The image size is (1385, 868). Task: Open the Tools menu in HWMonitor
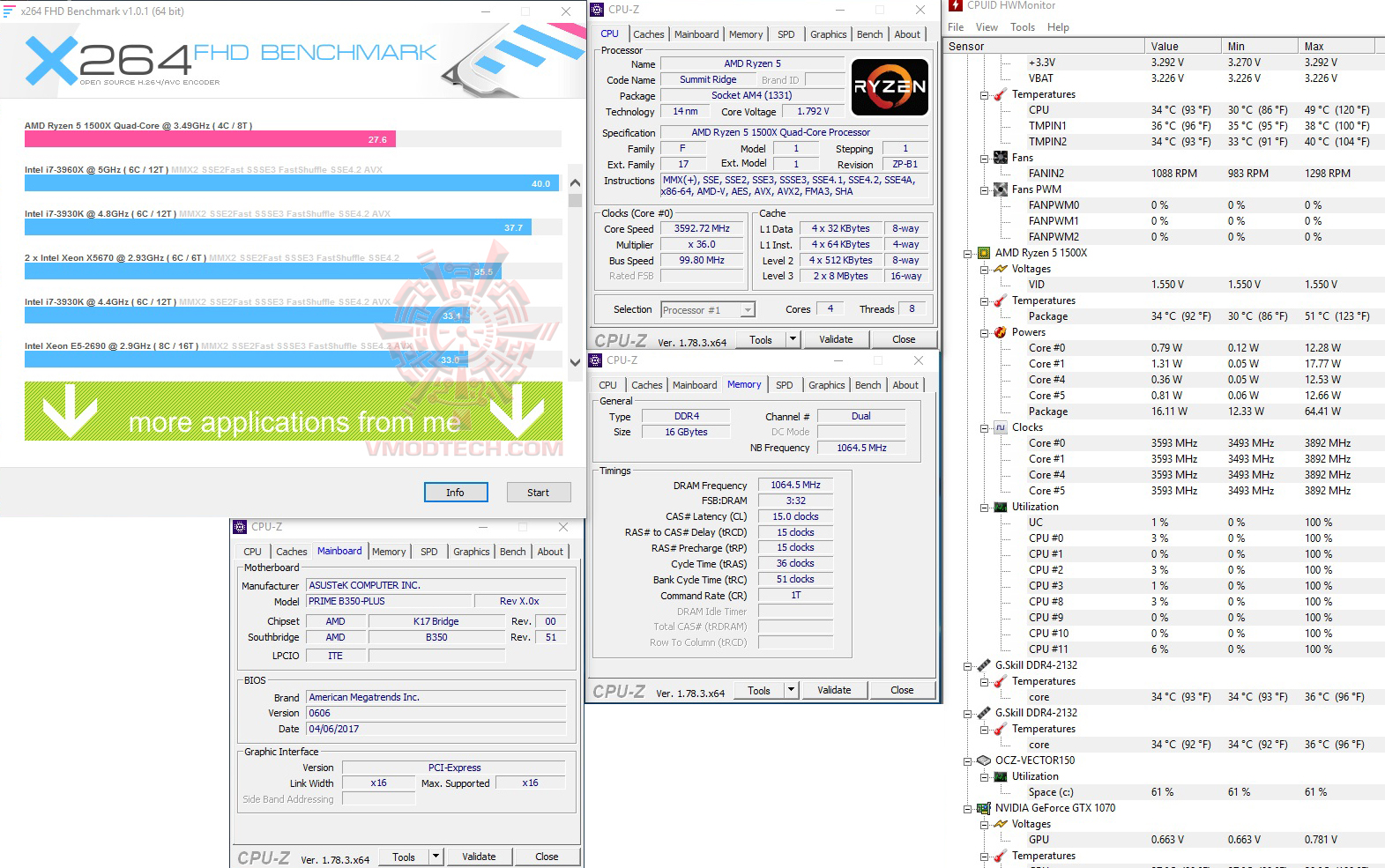[x=1023, y=27]
